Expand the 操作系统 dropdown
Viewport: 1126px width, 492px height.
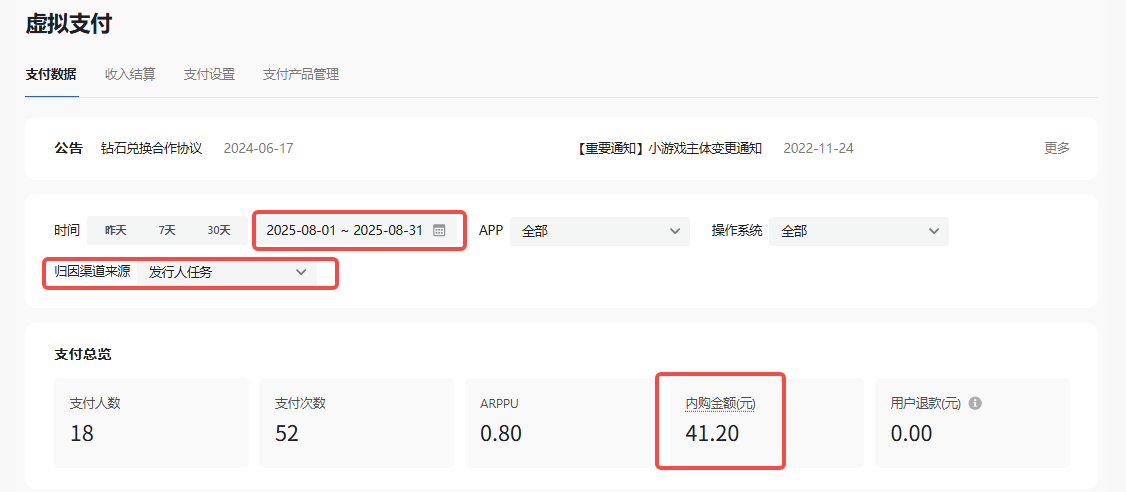click(859, 231)
